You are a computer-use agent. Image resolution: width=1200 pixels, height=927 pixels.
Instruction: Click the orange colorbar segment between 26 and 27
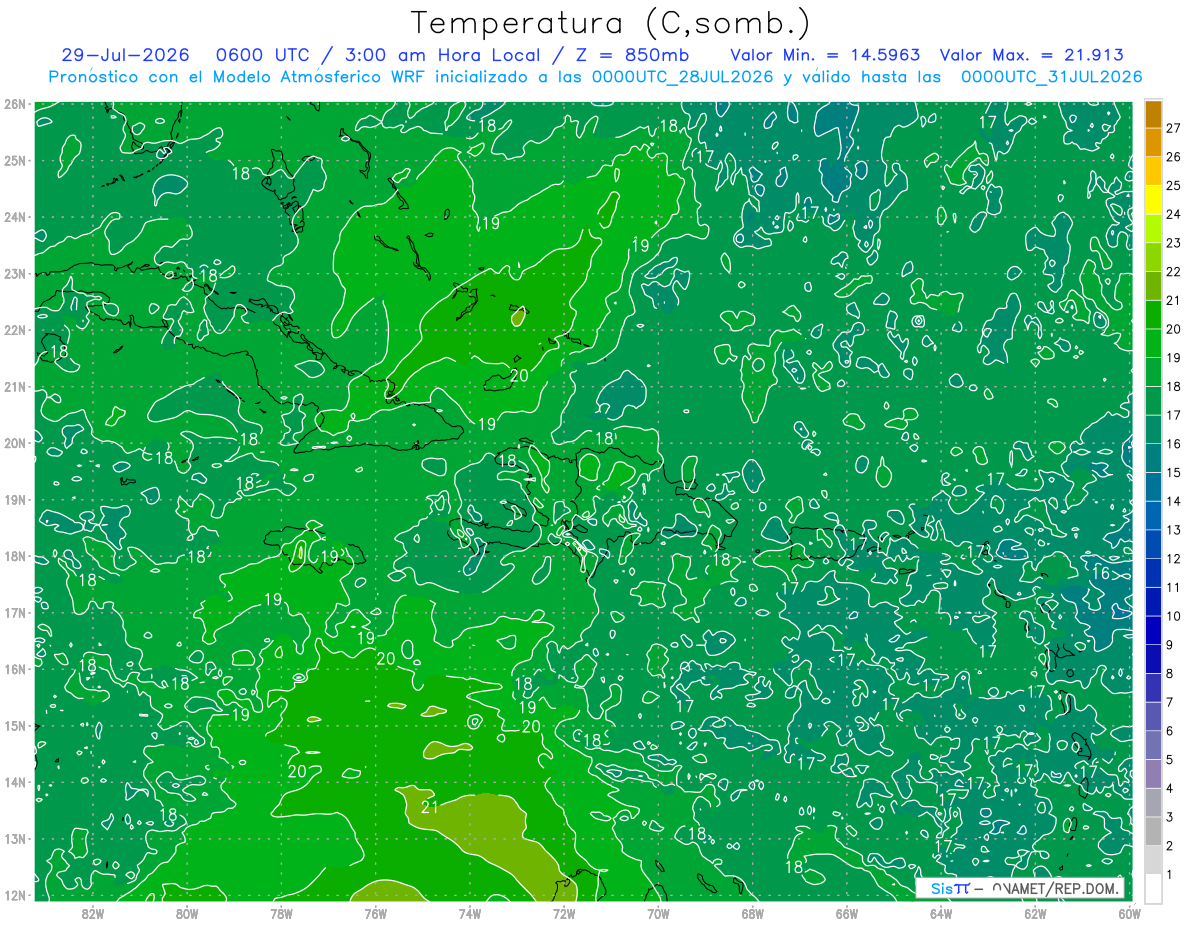point(1153,142)
